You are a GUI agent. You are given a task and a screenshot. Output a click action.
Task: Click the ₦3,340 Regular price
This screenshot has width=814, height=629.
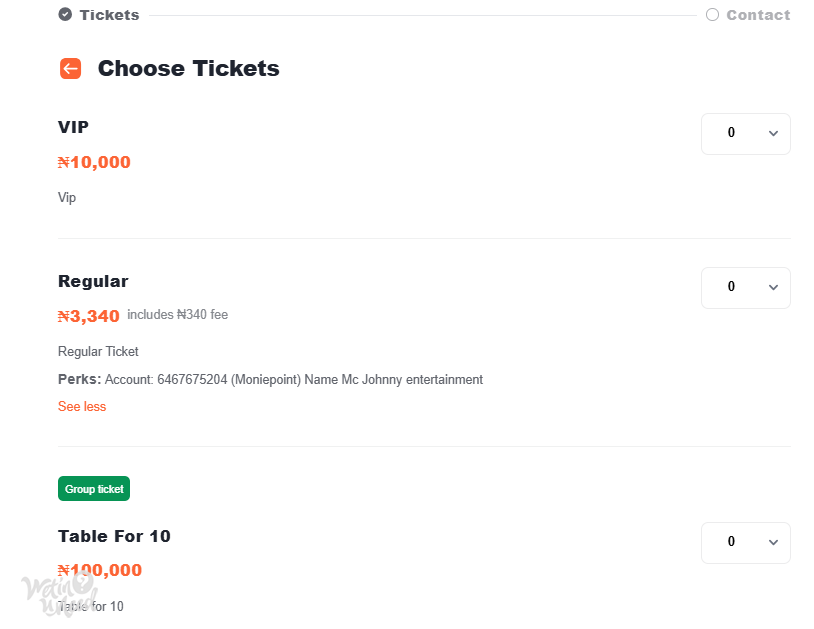(x=88, y=316)
